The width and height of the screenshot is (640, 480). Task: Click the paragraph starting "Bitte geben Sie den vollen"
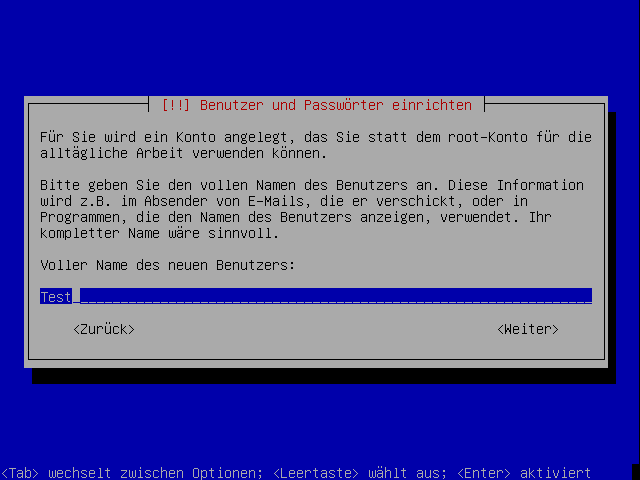pyautogui.click(x=312, y=209)
